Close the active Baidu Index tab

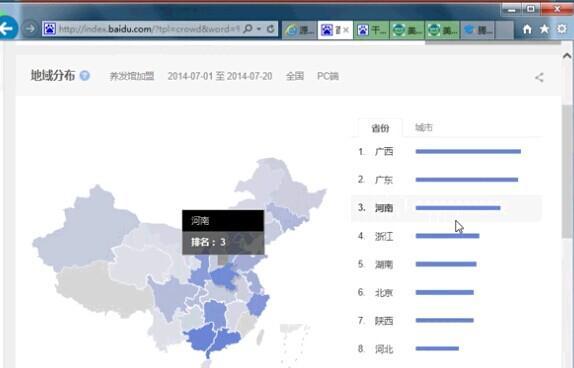[x=346, y=30]
